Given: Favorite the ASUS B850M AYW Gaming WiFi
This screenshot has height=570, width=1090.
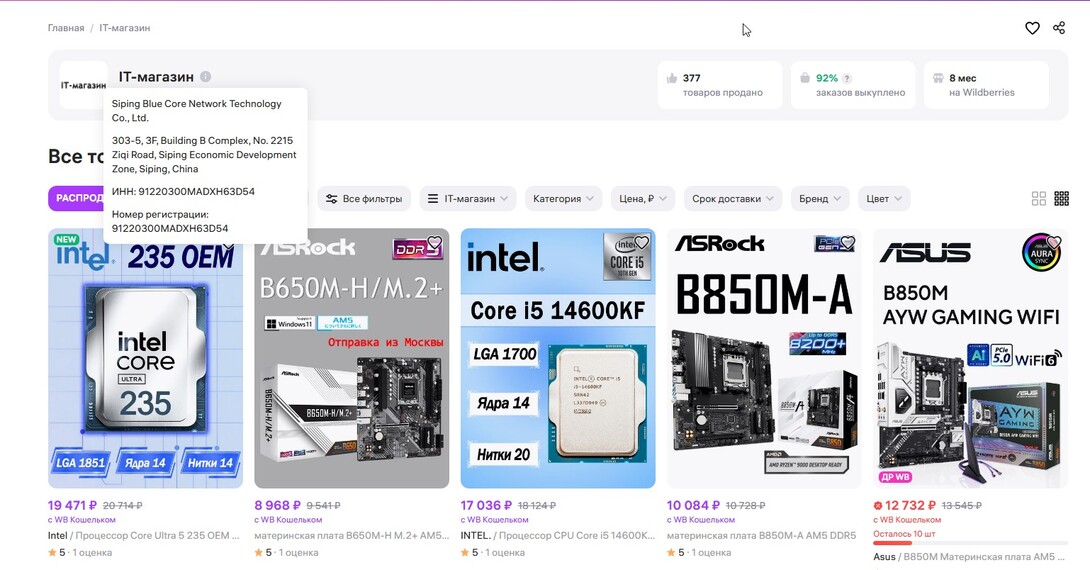Looking at the screenshot, I should click(x=1053, y=243).
